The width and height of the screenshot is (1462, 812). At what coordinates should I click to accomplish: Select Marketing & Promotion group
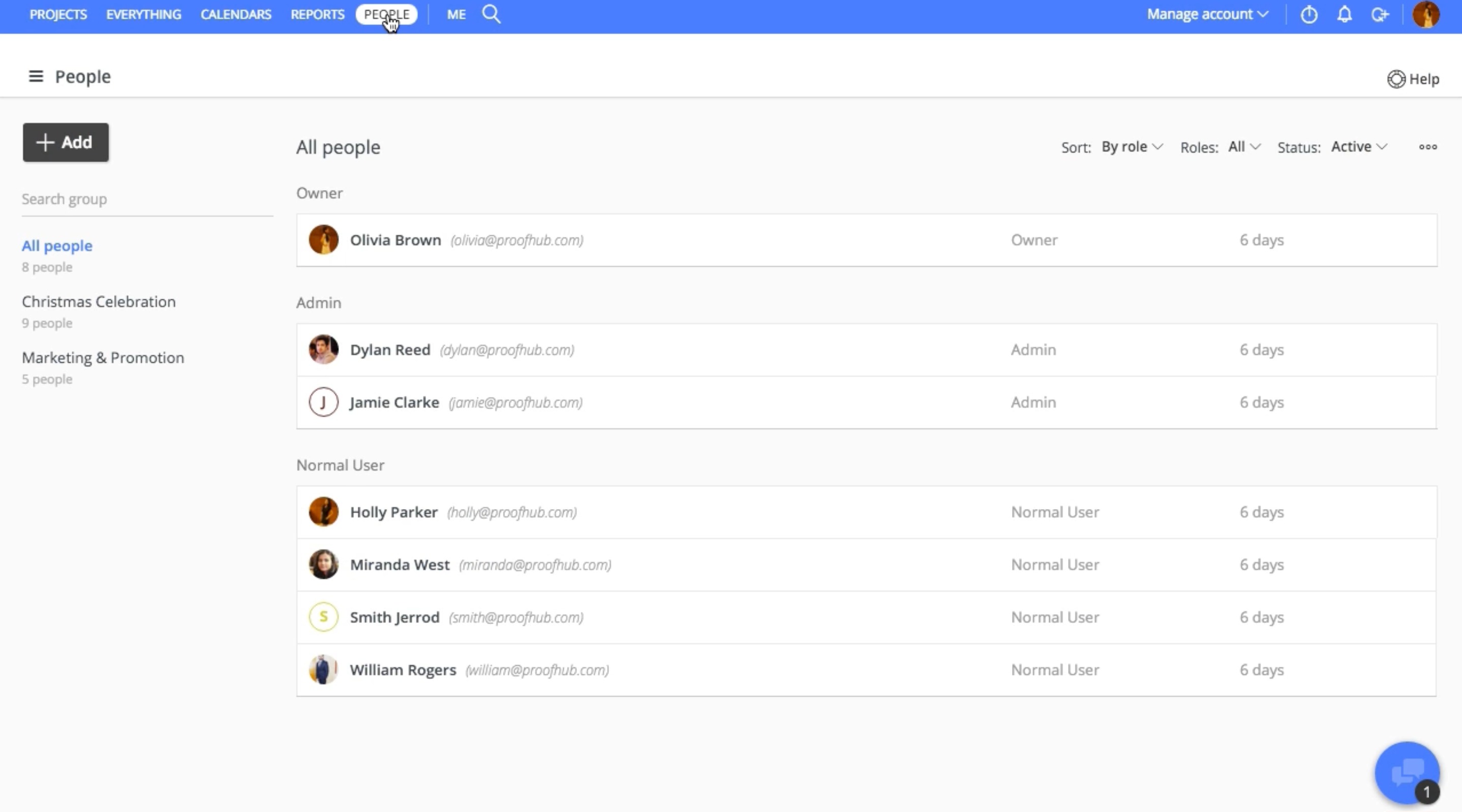(103, 357)
